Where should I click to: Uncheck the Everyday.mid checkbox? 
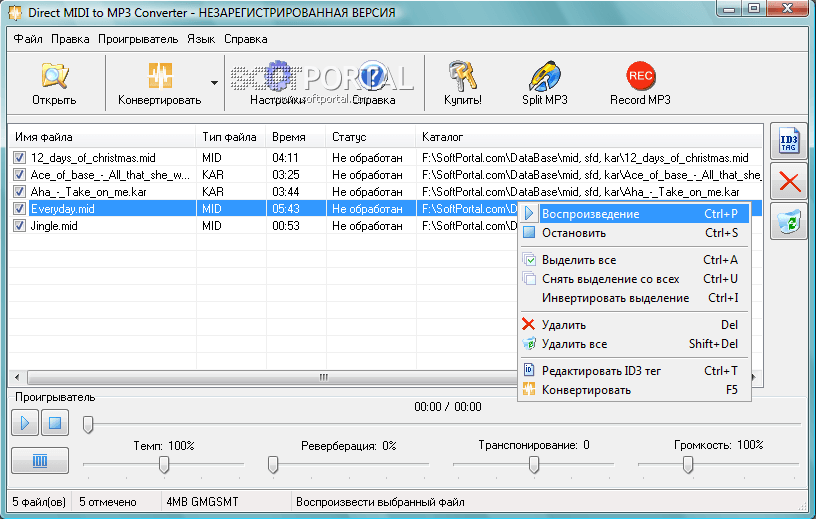coord(19,209)
